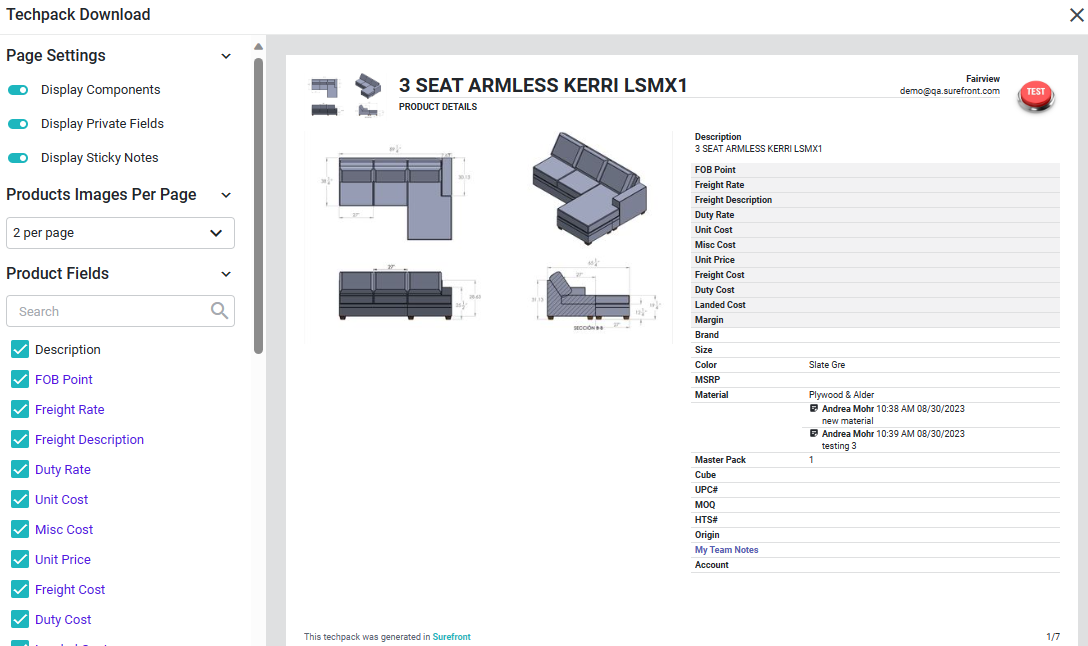
Task: Click the red TEST button logo
Action: pos(1035,93)
